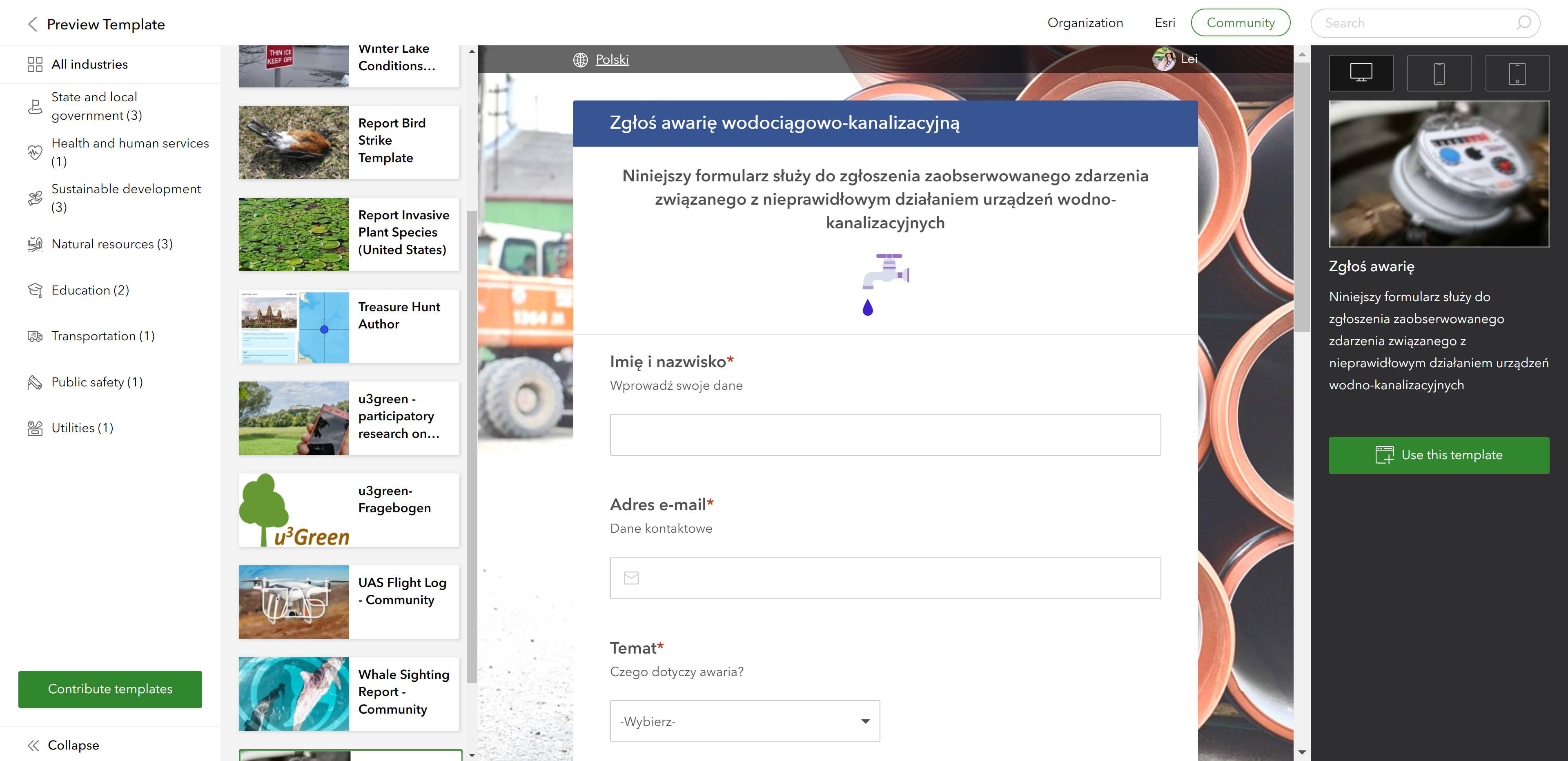The height and width of the screenshot is (761, 1568).
Task: Click Public safety icon
Action: (x=35, y=382)
